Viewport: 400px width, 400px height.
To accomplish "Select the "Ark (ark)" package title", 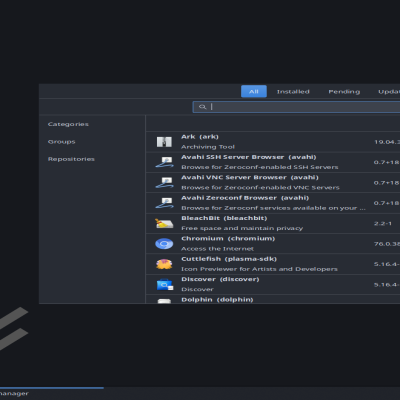I will pos(200,137).
